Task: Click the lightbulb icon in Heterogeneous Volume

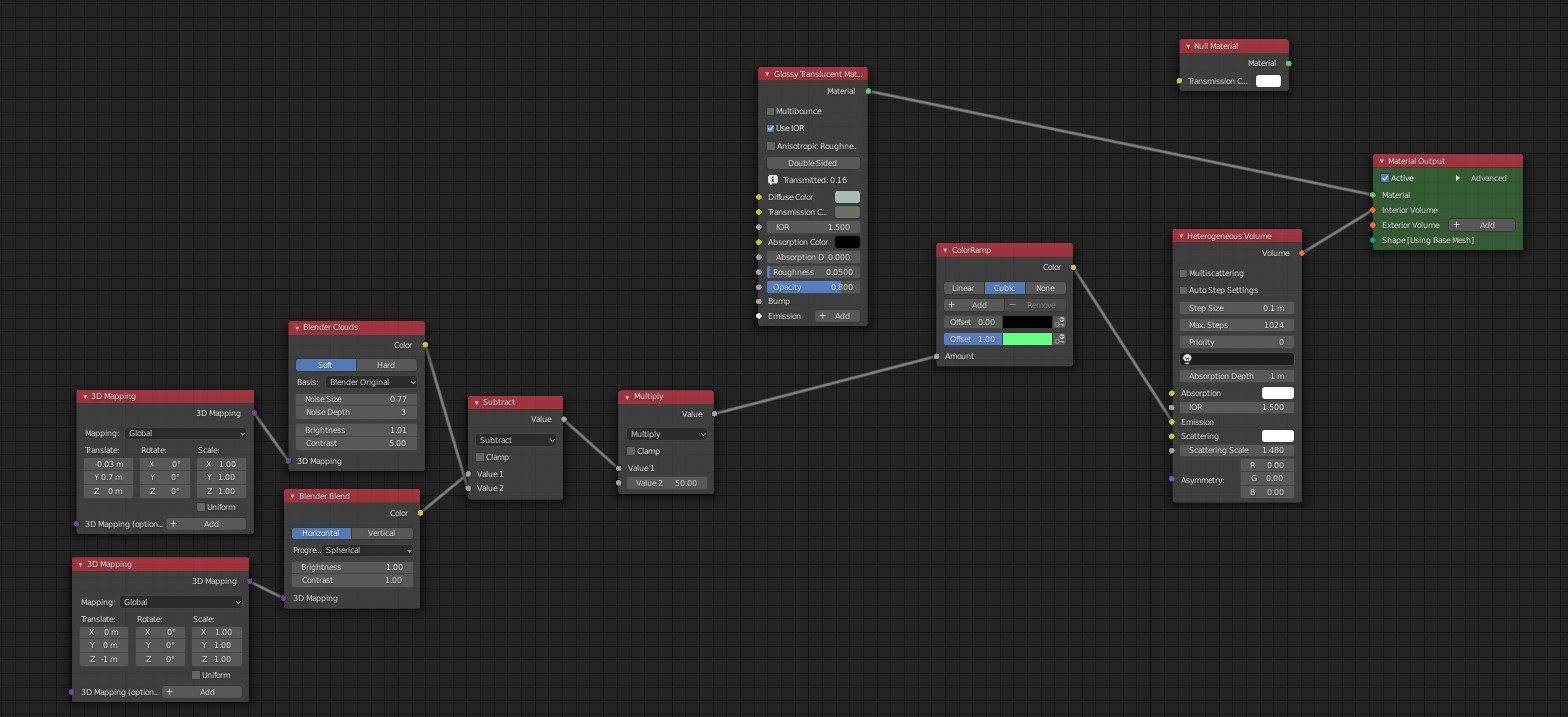Action: (1187, 359)
